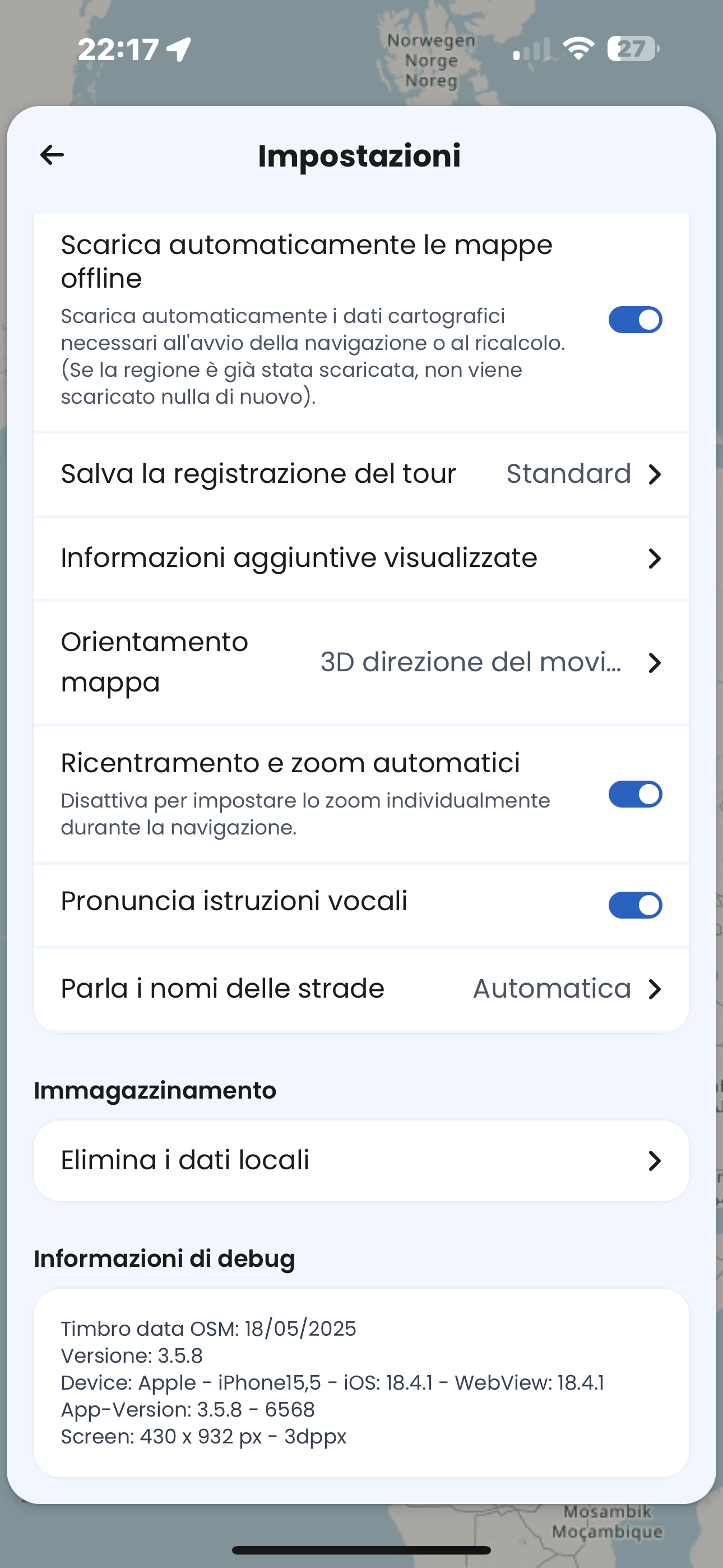Open Informazioni aggiuntive visualizzate
Screen dimensions: 723x1568
pyautogui.click(x=361, y=558)
